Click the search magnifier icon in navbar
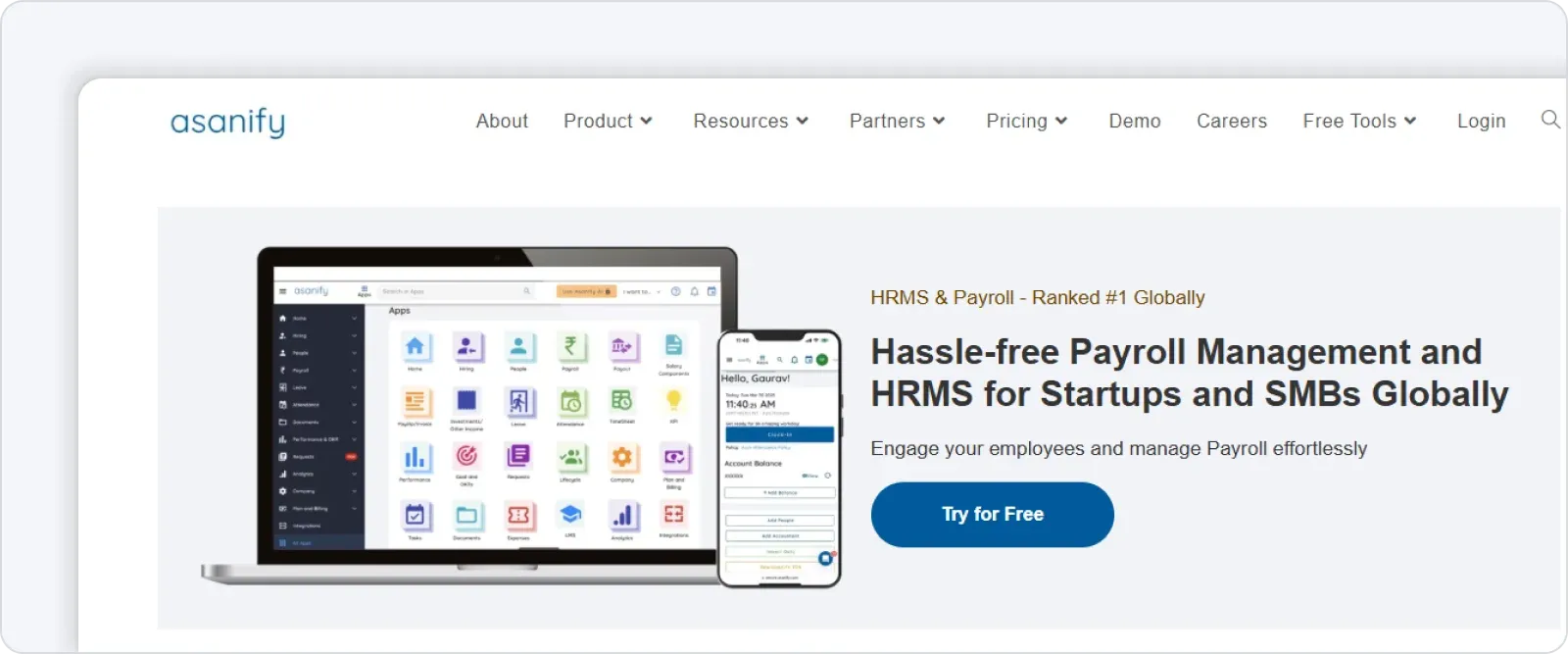The width and height of the screenshot is (1568, 654). click(x=1550, y=120)
